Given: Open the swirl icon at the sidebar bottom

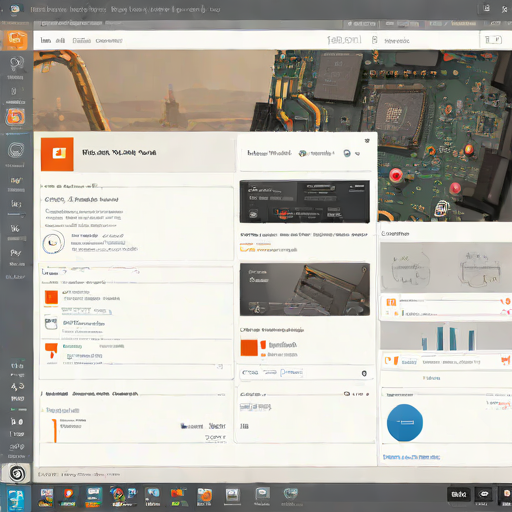Looking at the screenshot, I should click(x=17, y=473).
